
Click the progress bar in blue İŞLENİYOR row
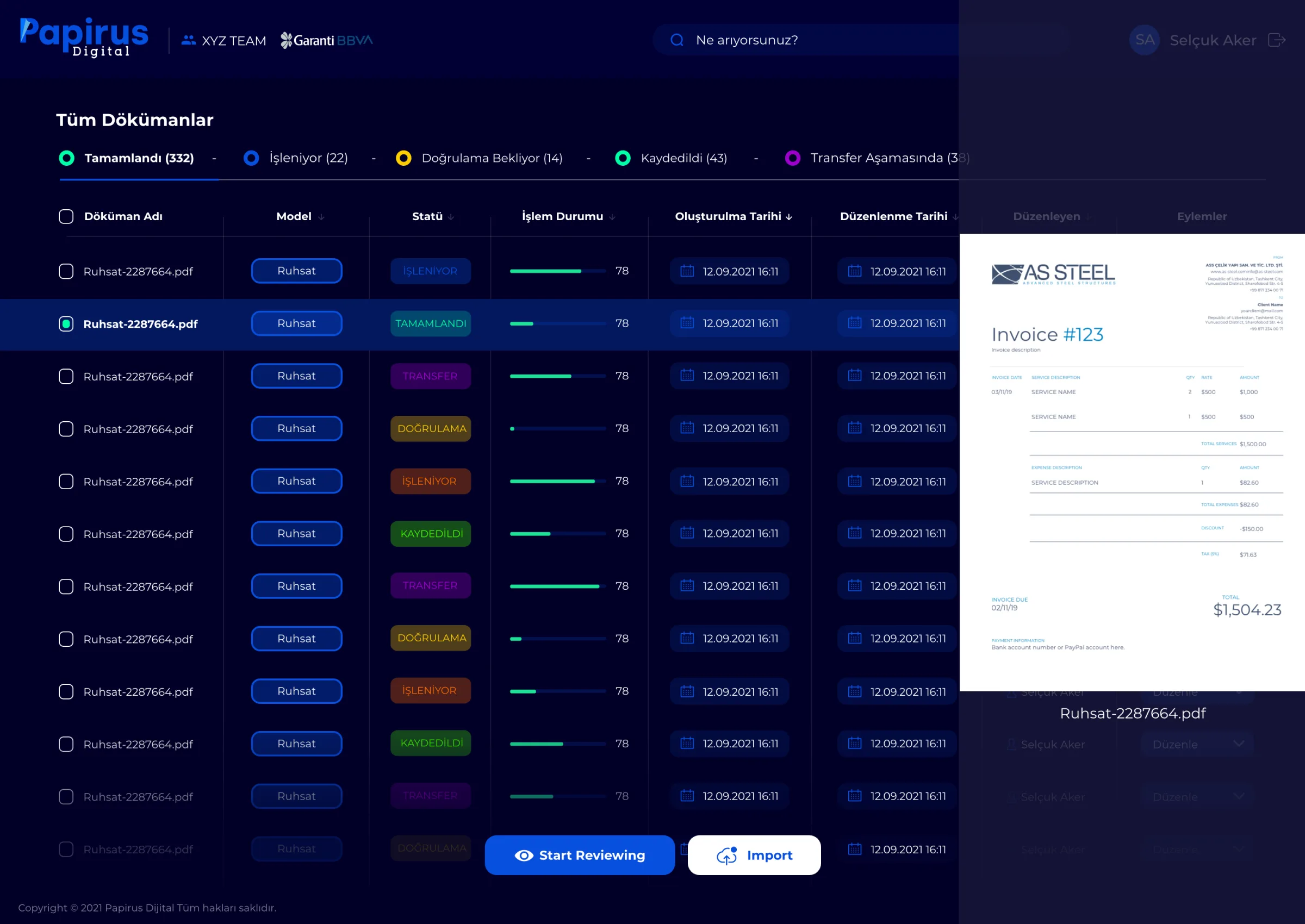tap(558, 271)
